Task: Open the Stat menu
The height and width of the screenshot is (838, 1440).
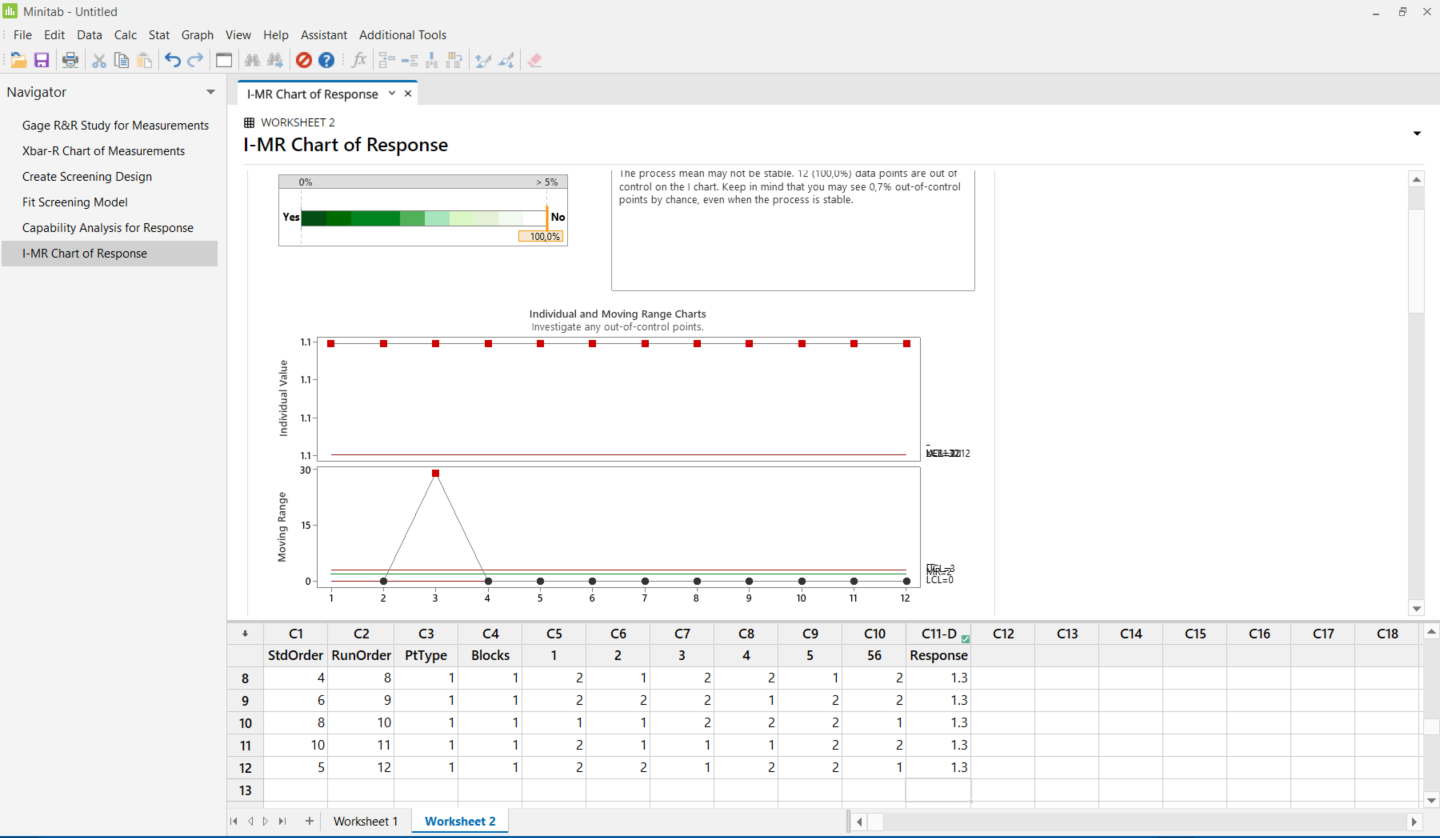Action: coord(158,34)
